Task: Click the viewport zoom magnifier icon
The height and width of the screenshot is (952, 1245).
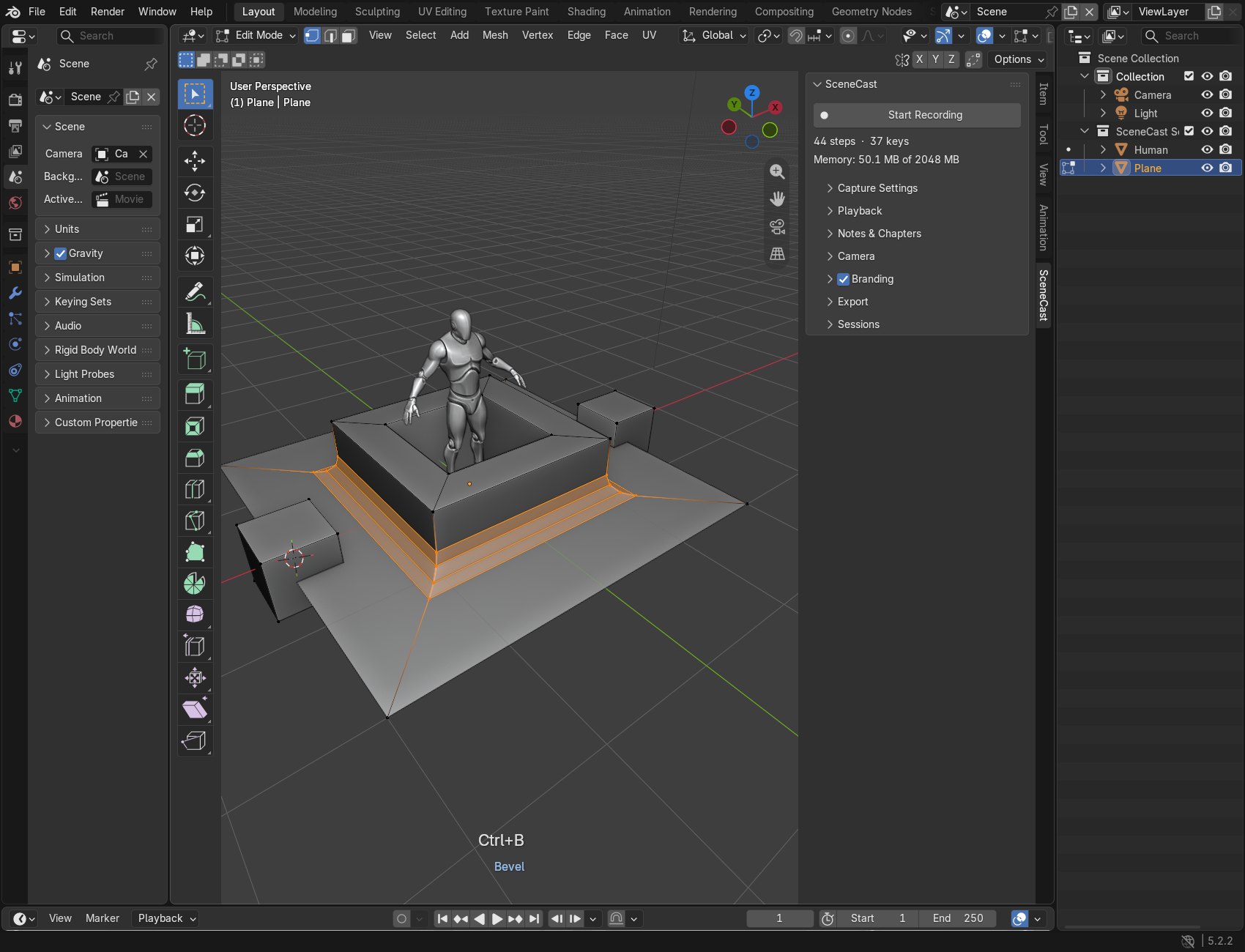Action: click(777, 171)
